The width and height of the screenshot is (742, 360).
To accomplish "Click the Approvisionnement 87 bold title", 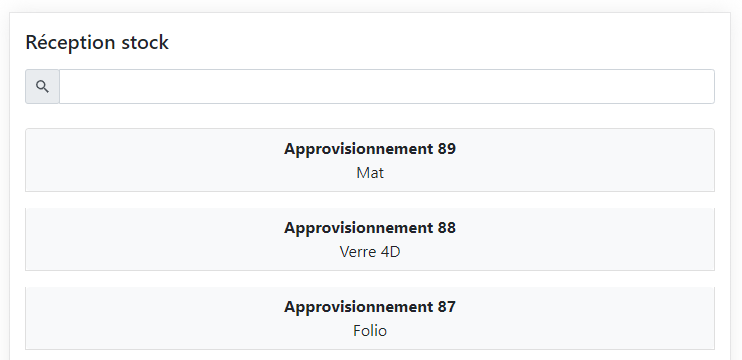I will 370,307.
